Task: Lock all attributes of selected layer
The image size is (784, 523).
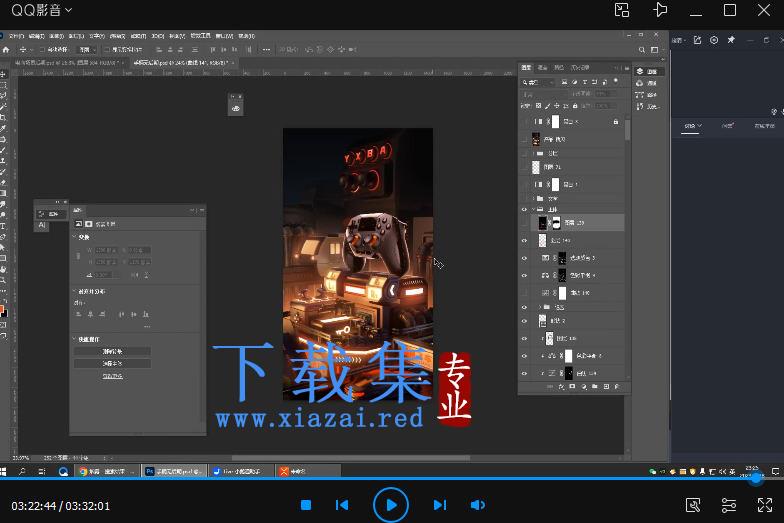Action: tap(575, 106)
